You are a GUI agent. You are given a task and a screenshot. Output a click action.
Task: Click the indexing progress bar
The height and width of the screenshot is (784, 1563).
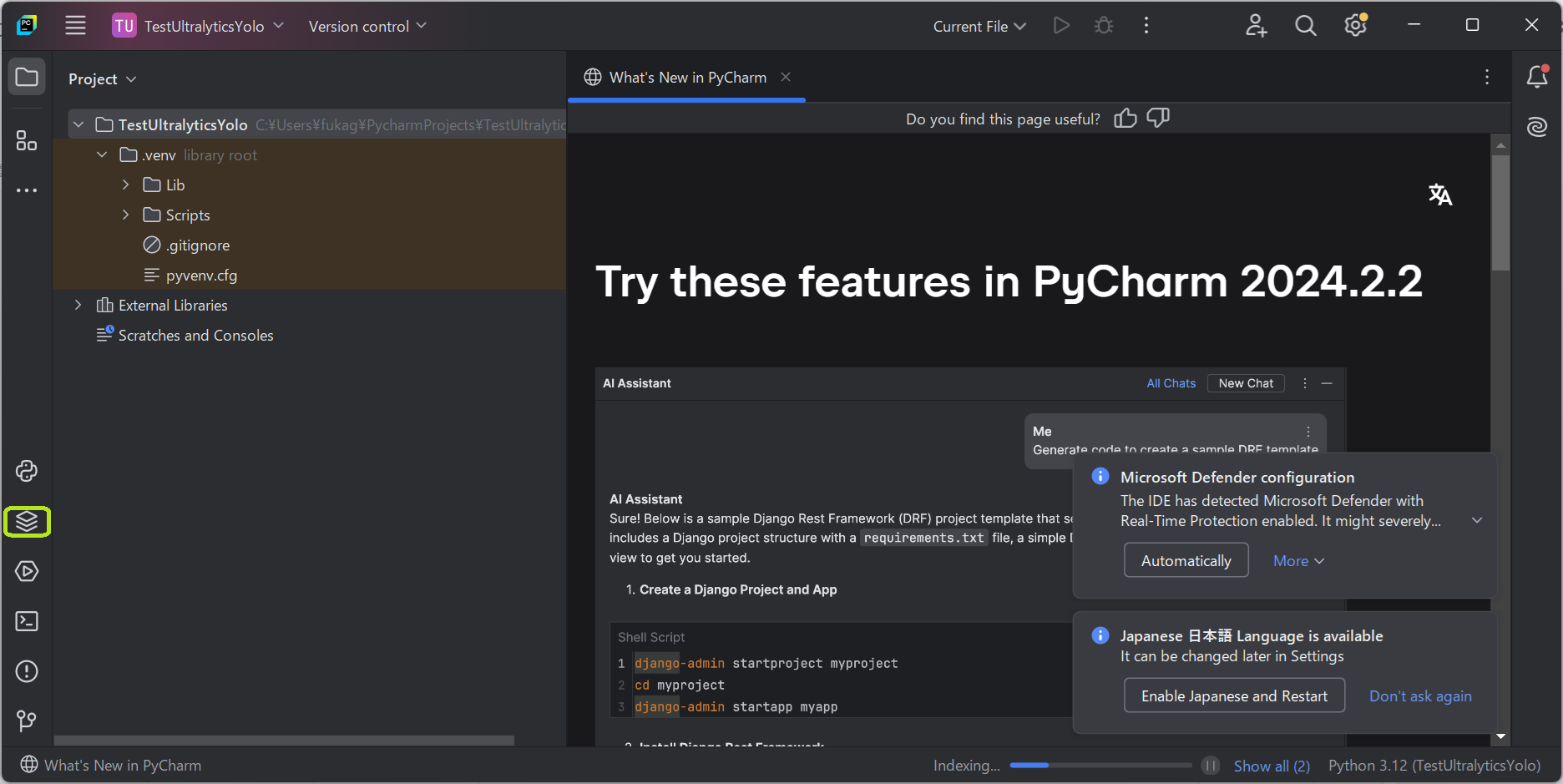tap(1100, 765)
